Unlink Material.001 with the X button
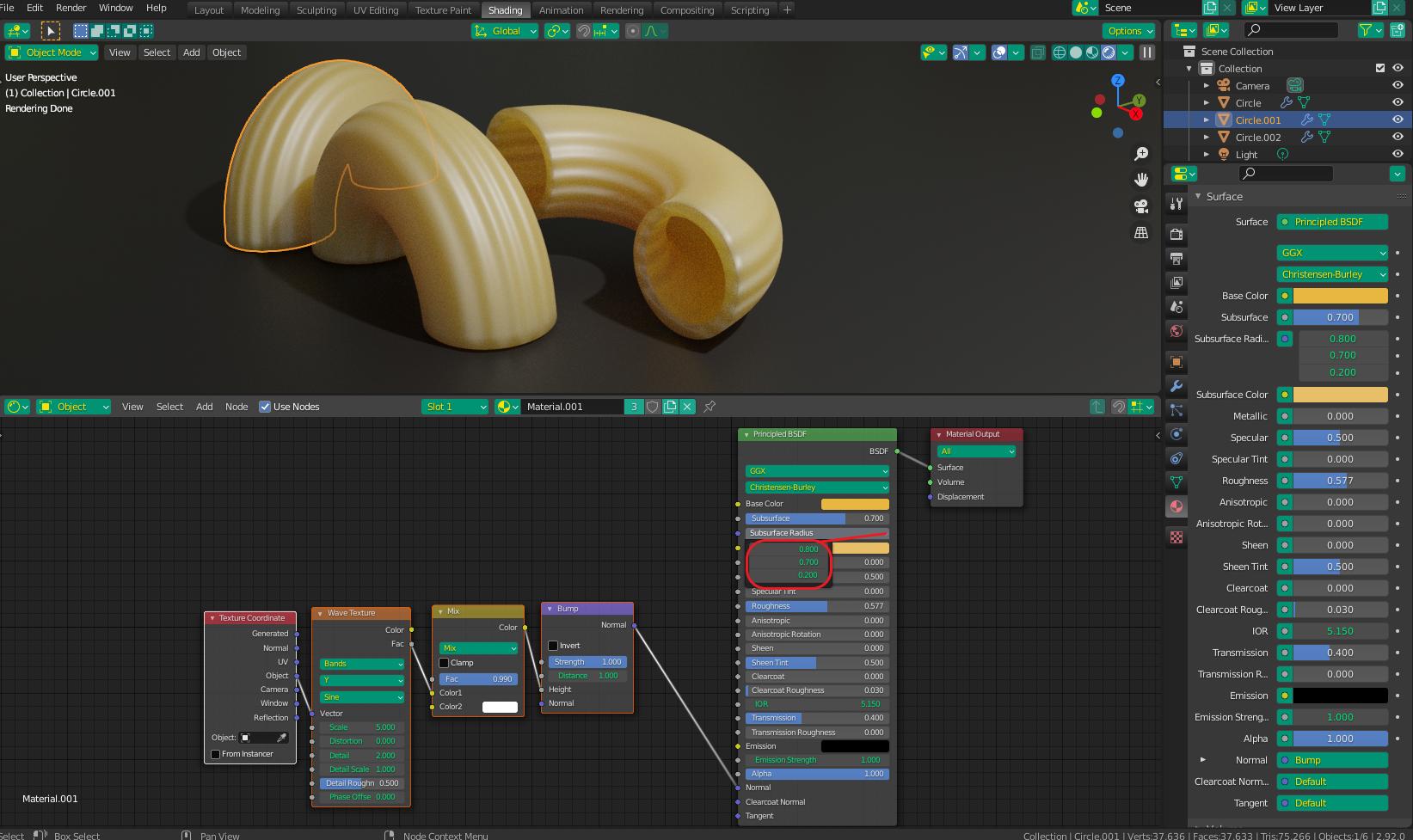Viewport: 1413px width, 840px height. pyautogui.click(x=687, y=407)
